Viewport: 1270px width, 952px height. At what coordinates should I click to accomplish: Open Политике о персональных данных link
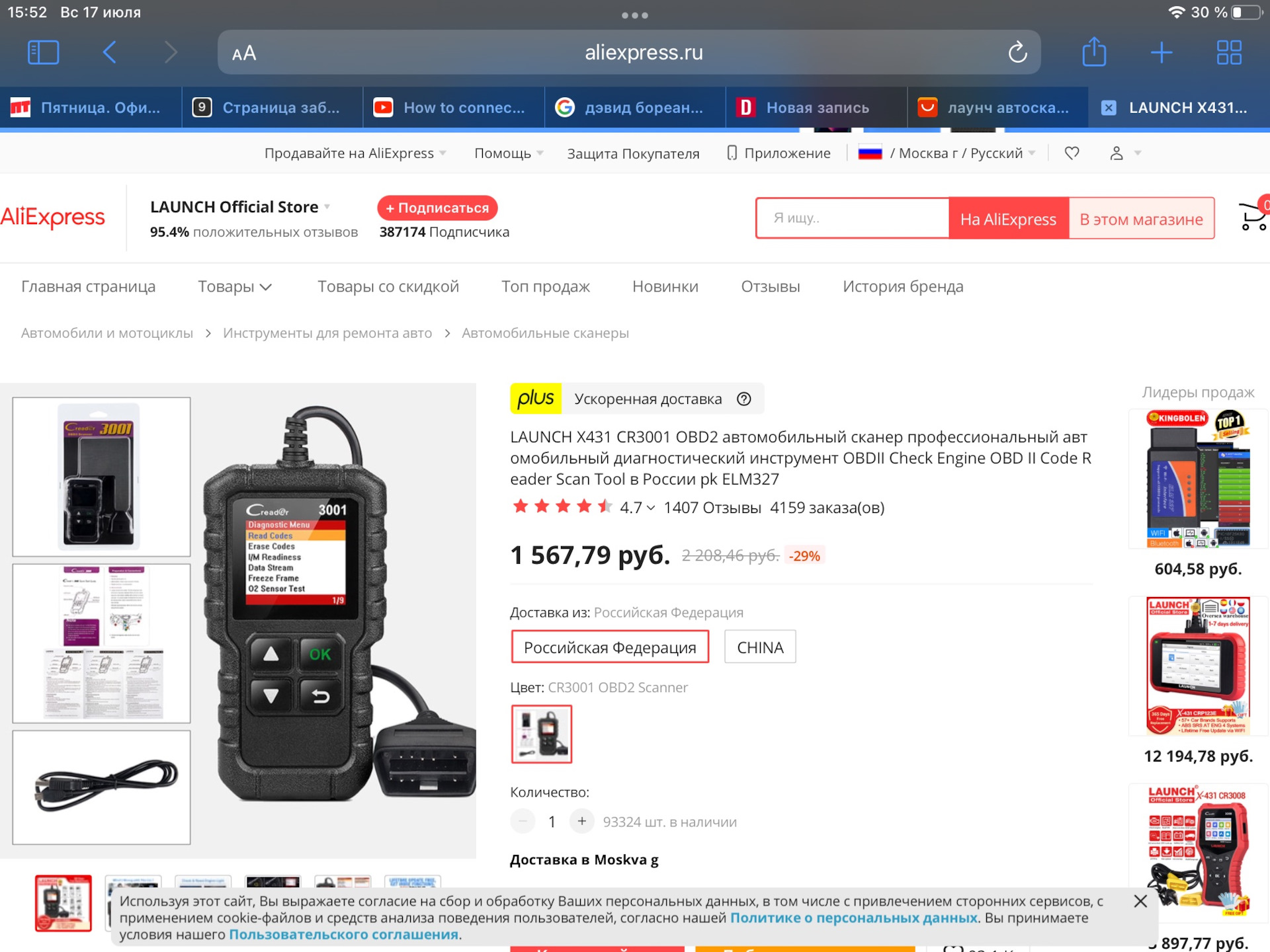853,918
